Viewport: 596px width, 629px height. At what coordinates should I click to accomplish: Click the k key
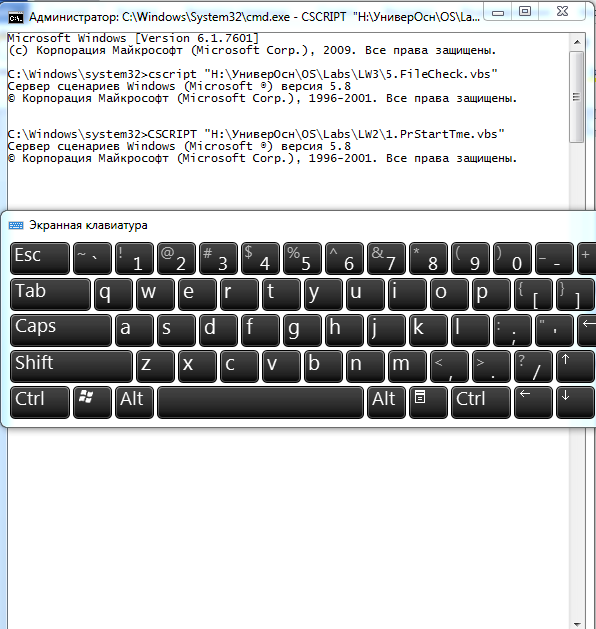click(x=428, y=331)
